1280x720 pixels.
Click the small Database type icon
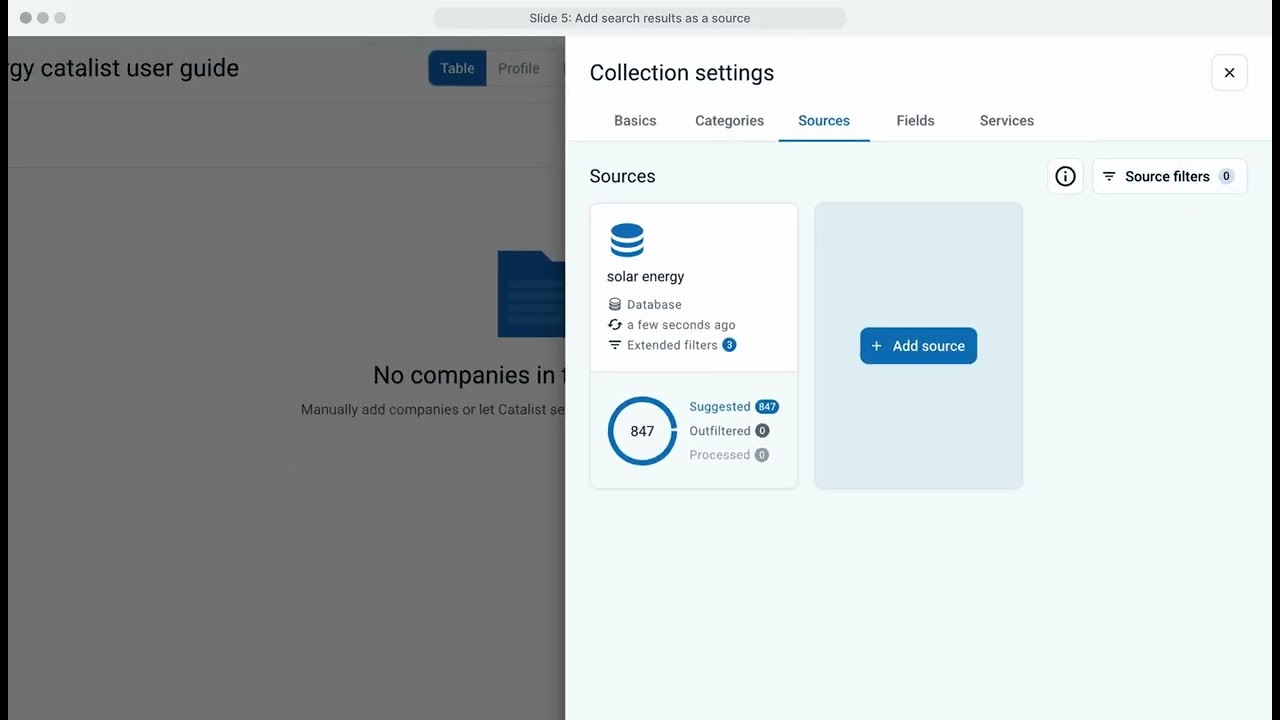click(x=615, y=304)
